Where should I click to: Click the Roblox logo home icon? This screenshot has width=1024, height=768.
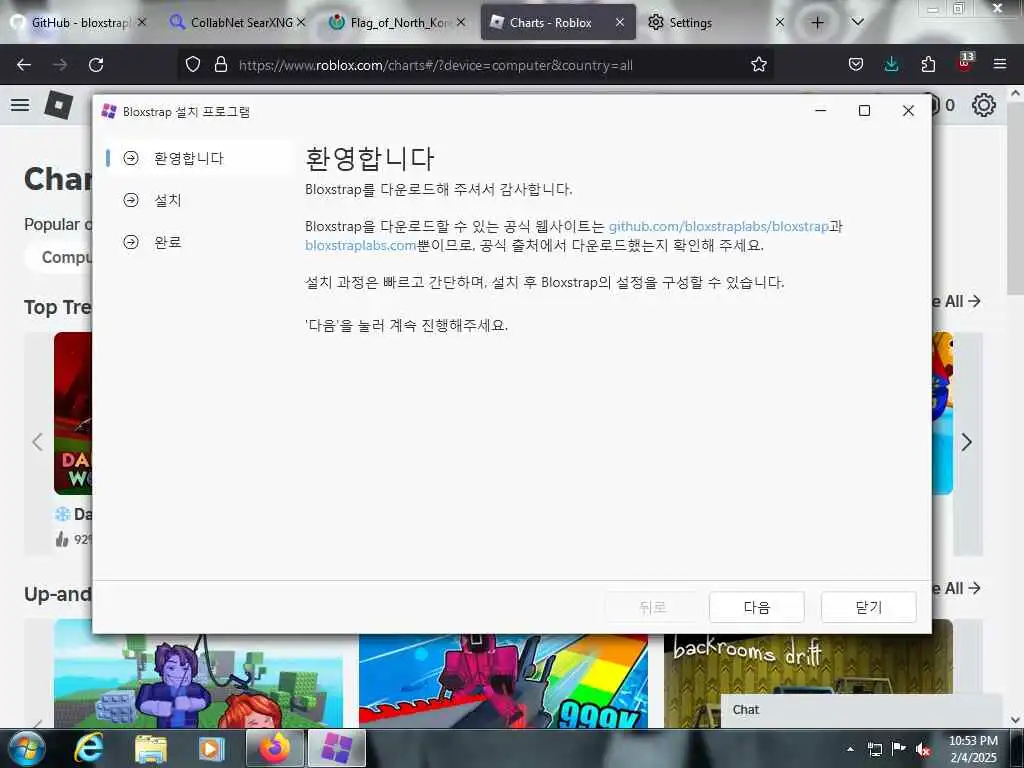click(x=59, y=105)
